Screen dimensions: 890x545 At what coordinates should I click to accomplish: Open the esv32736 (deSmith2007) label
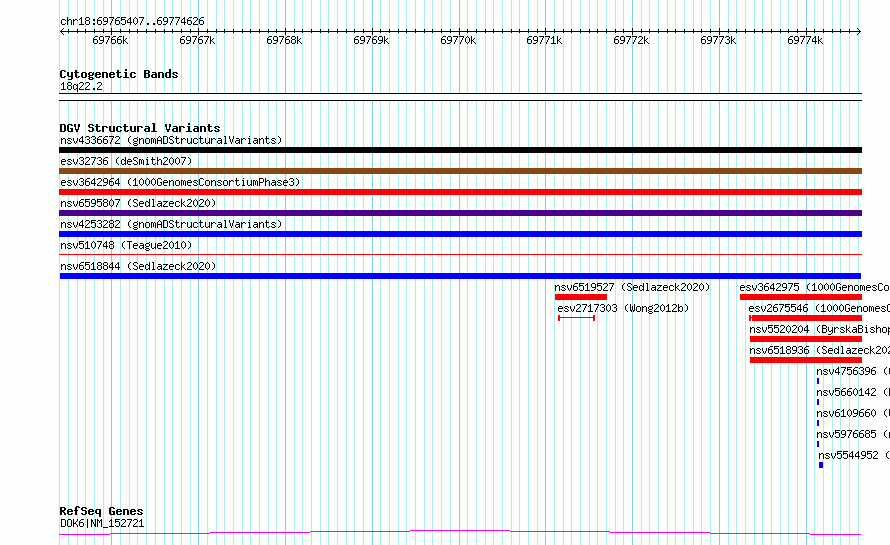126,161
